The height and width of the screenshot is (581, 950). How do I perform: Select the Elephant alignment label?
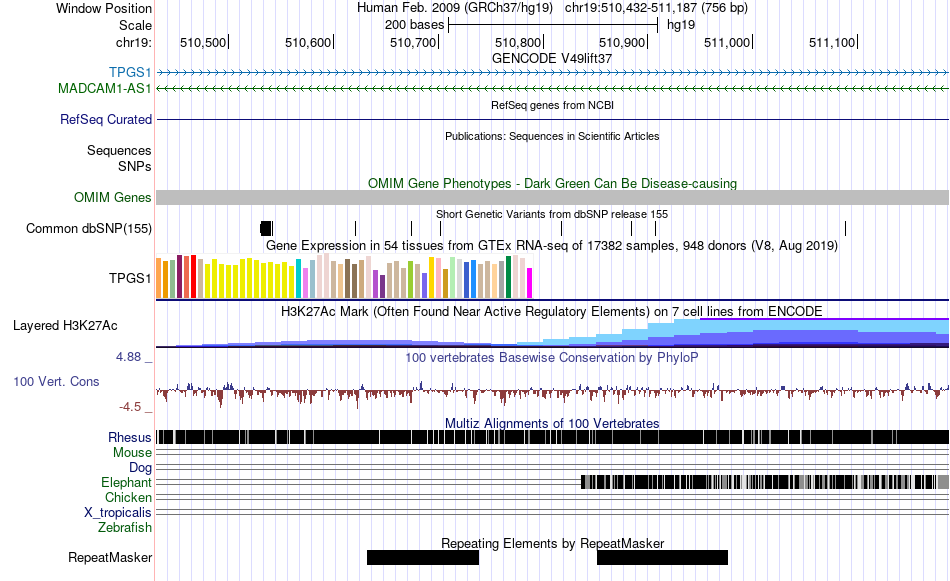tap(126, 482)
